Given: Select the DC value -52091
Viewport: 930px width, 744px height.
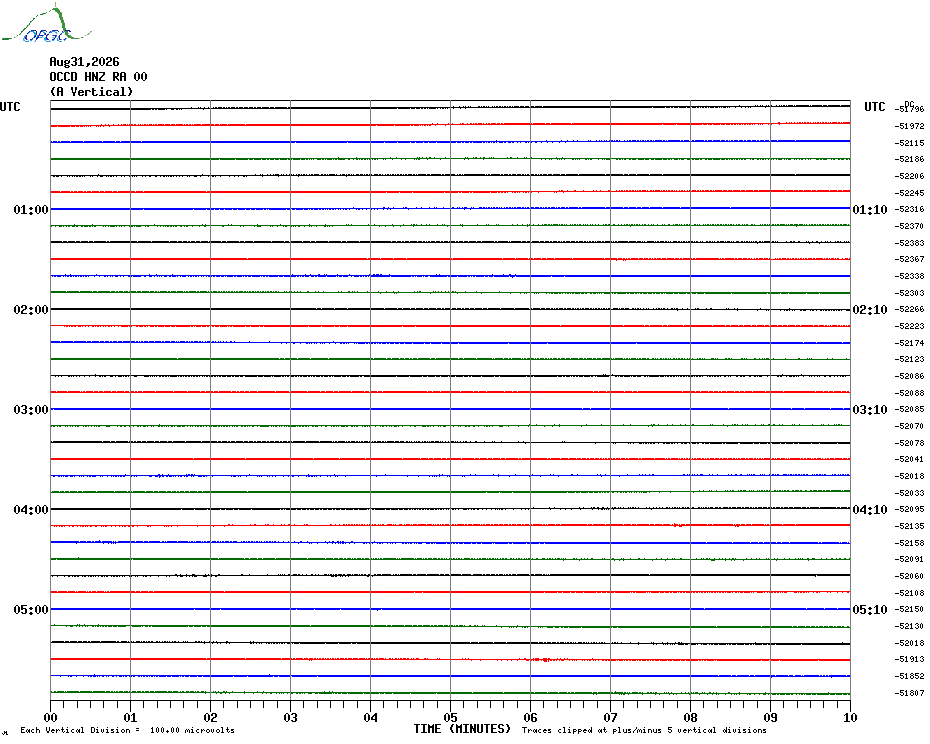Looking at the screenshot, I should 909,559.
